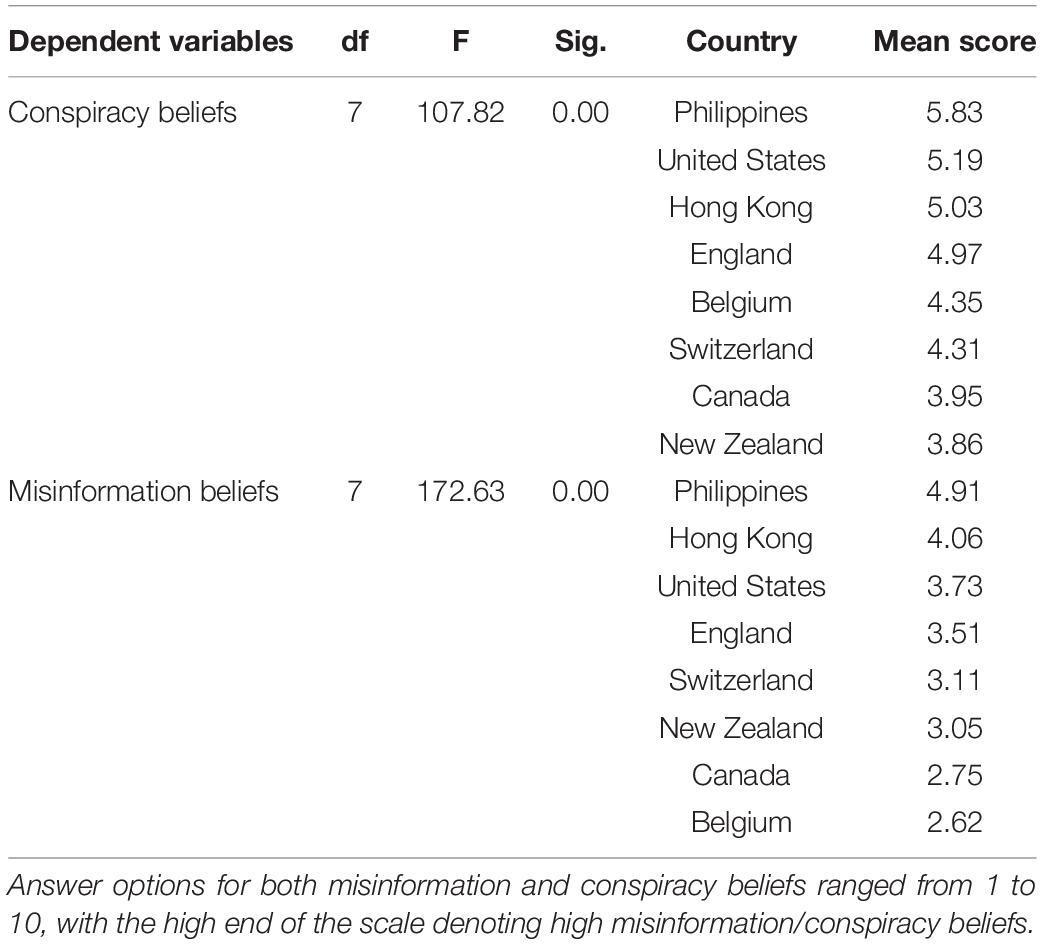Image resolution: width=1042 pixels, height=944 pixels.
Task: Select the Mean score column header
Action: pos(954,41)
